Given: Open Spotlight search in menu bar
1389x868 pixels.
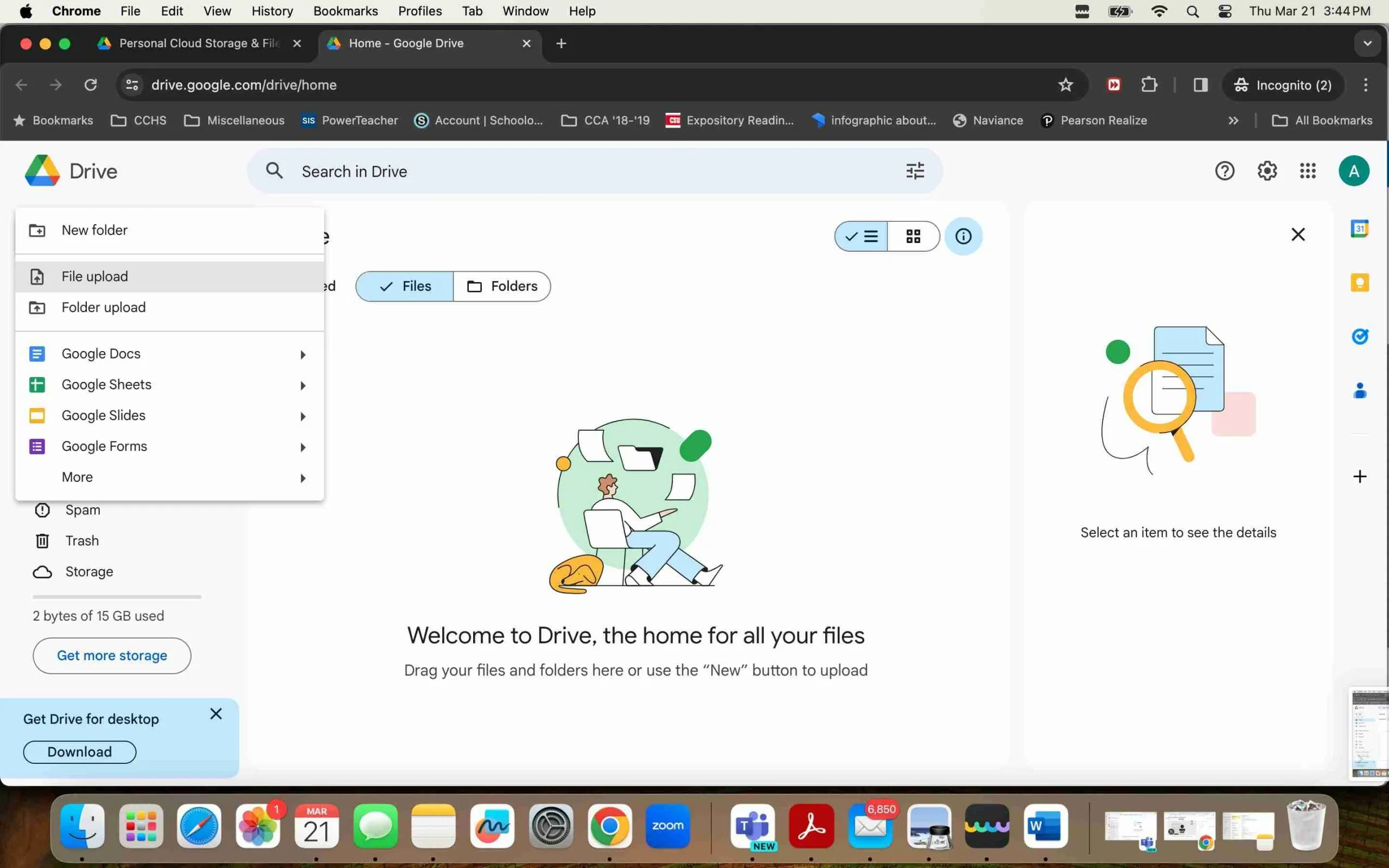Looking at the screenshot, I should click(x=1192, y=11).
